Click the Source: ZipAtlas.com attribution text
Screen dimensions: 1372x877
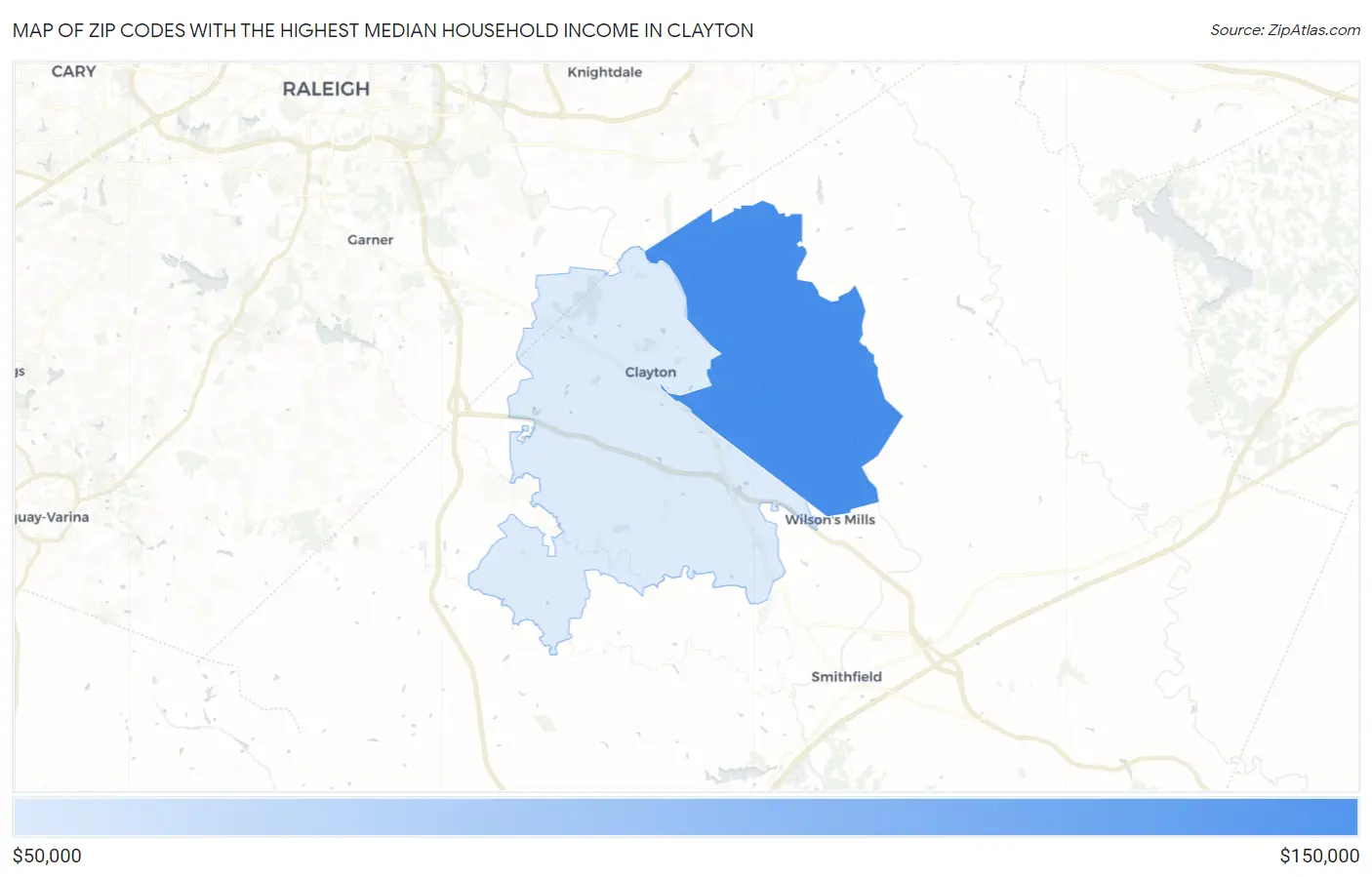click(1285, 30)
